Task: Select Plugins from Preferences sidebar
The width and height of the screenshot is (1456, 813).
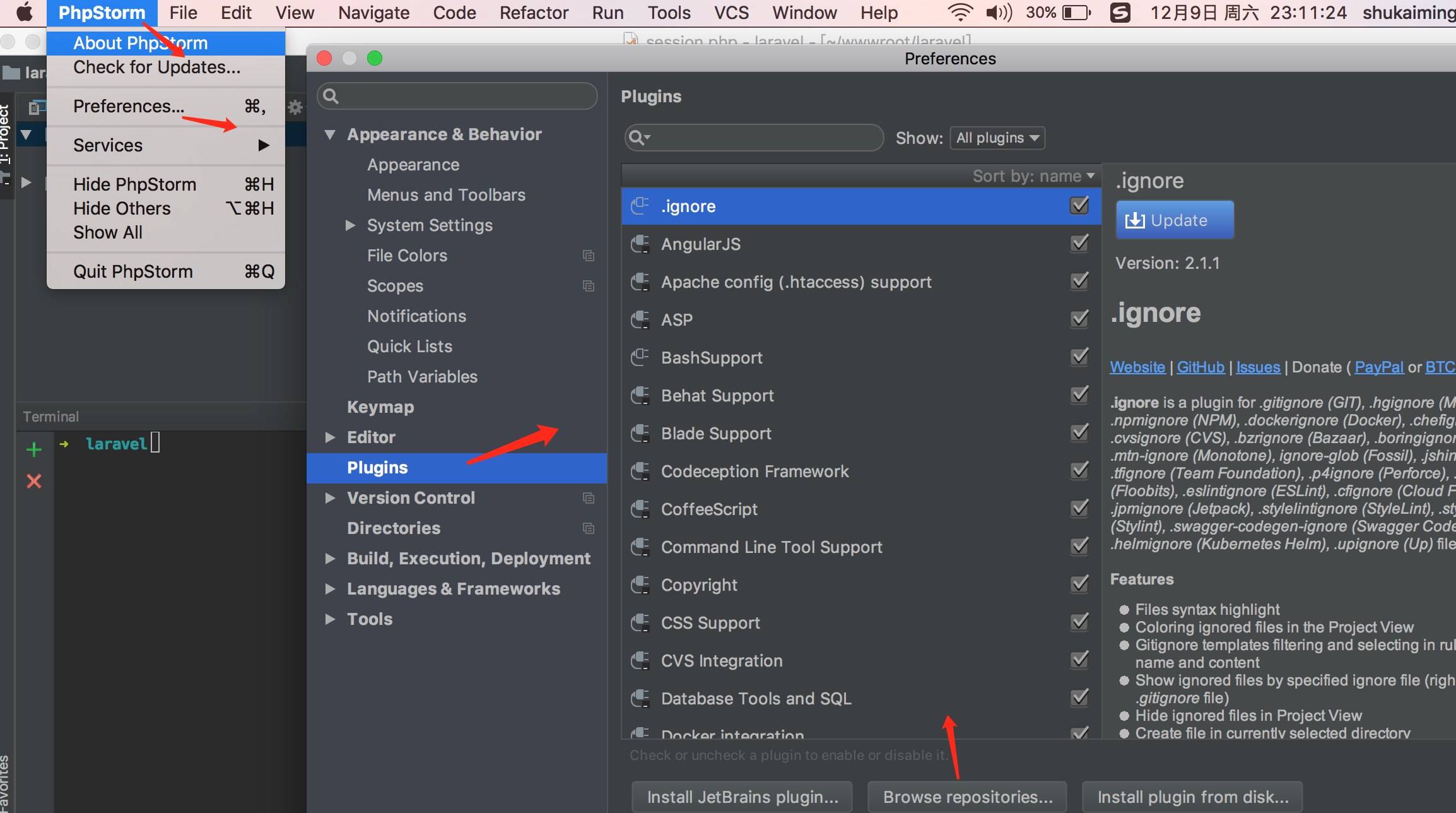Action: 377,467
